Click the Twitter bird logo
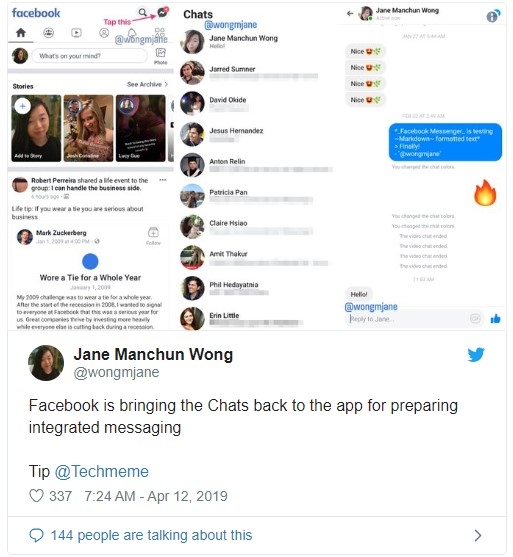Screen dimensions: 513x557 click(x=476, y=354)
